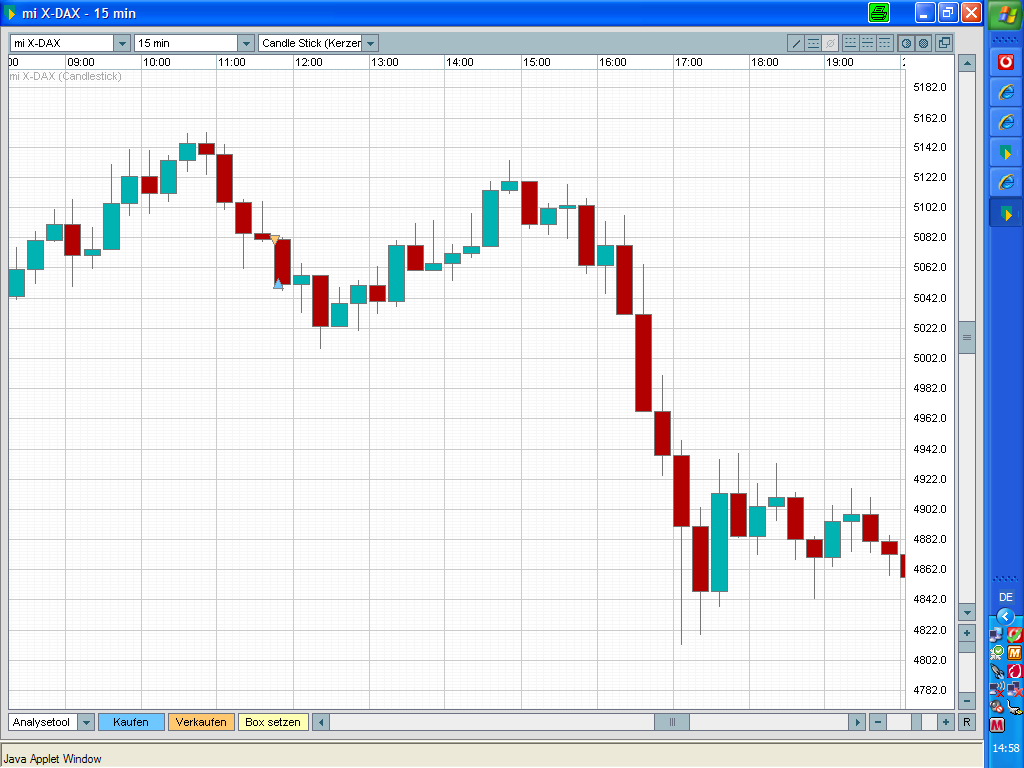1024x768 pixels.
Task: Open the first Internet Explorer taskbar icon
Action: (x=1006, y=92)
